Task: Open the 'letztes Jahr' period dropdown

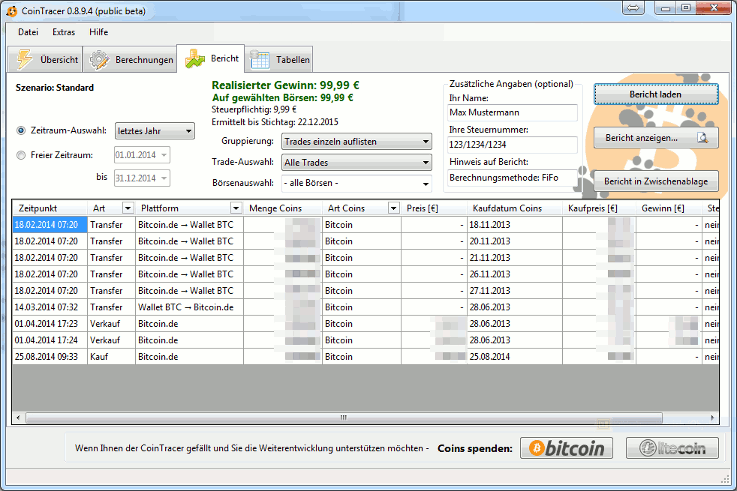Action: [155, 131]
